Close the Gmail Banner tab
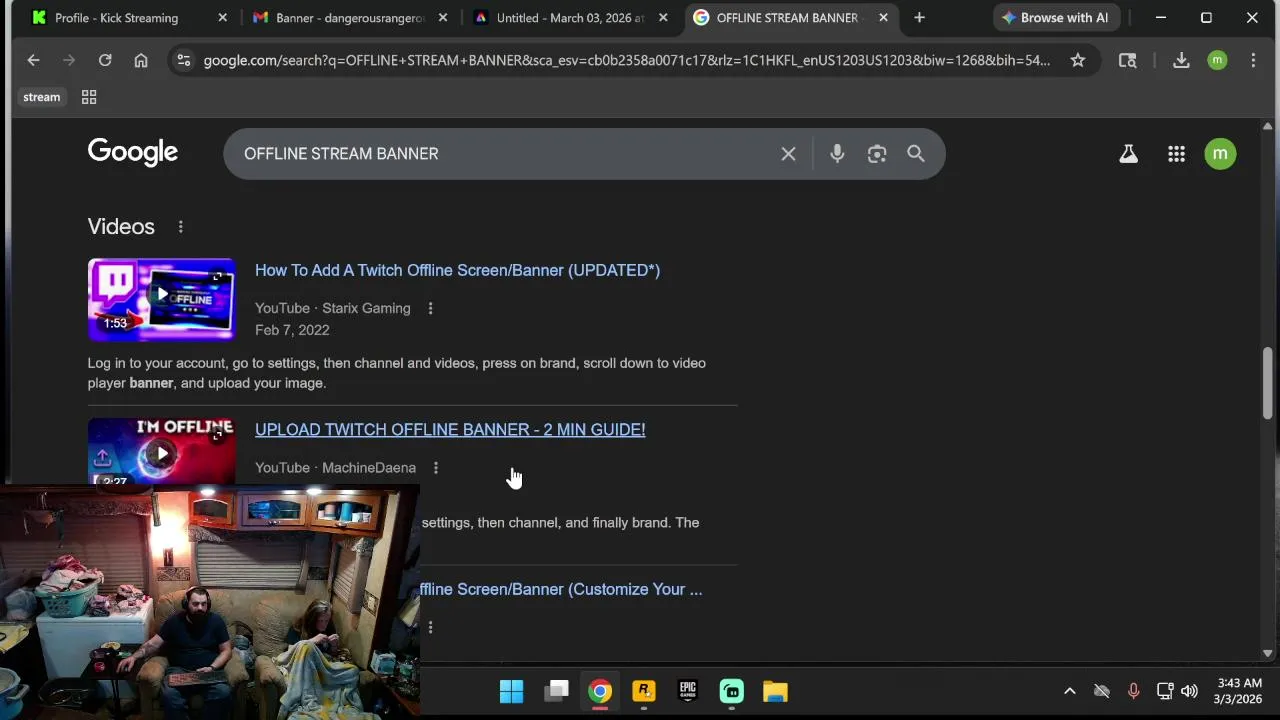1280x720 pixels. click(x=443, y=18)
